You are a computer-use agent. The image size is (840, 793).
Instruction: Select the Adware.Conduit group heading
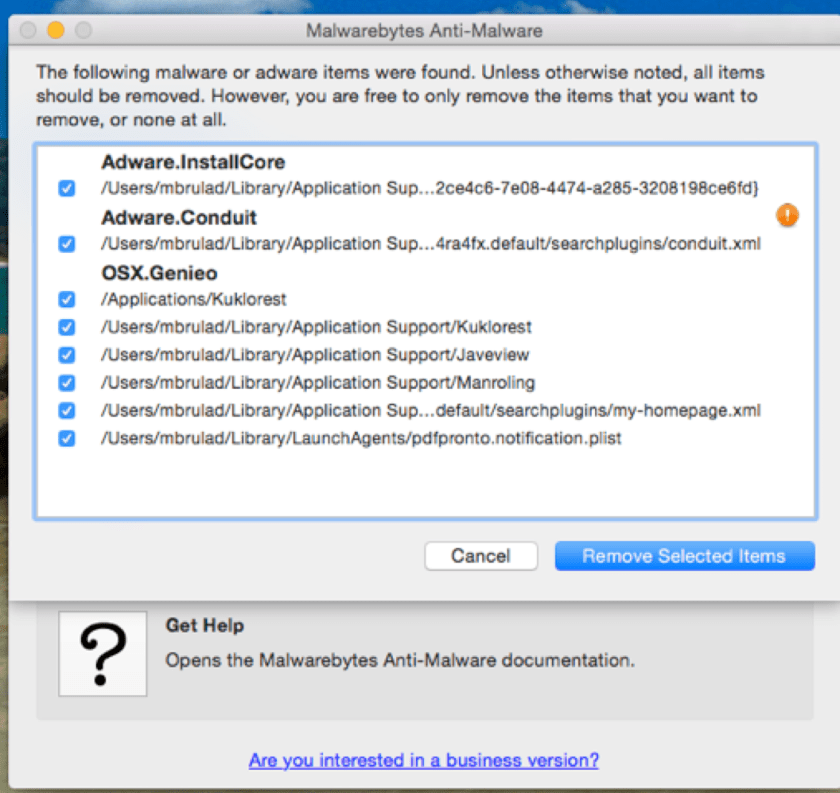tap(179, 218)
